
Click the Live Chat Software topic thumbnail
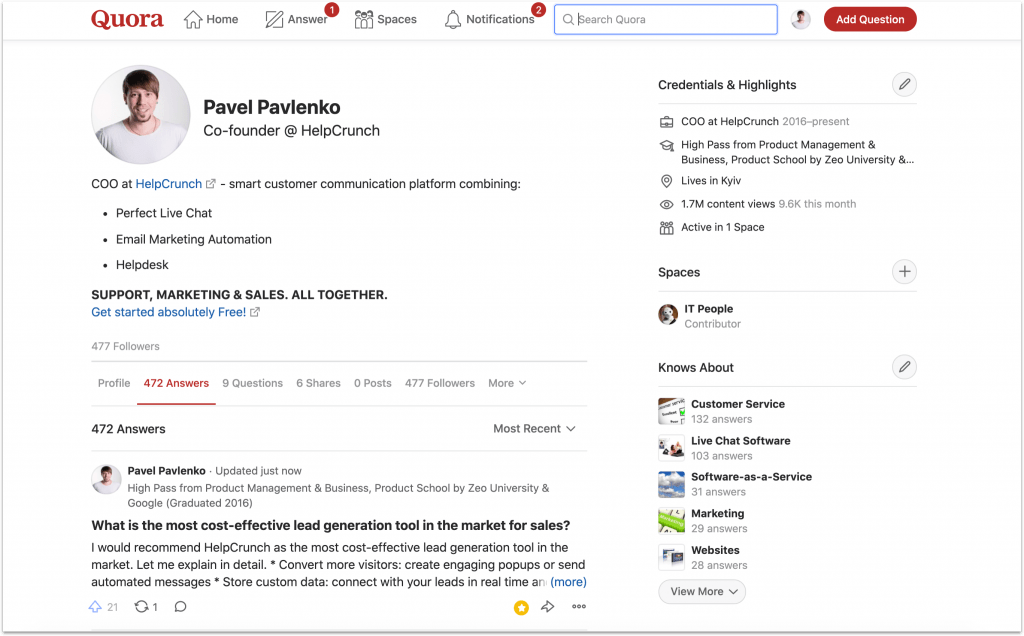[x=671, y=448]
